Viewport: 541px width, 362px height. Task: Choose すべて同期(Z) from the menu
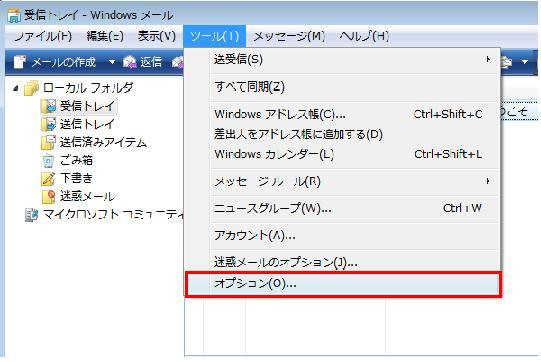pos(355,86)
